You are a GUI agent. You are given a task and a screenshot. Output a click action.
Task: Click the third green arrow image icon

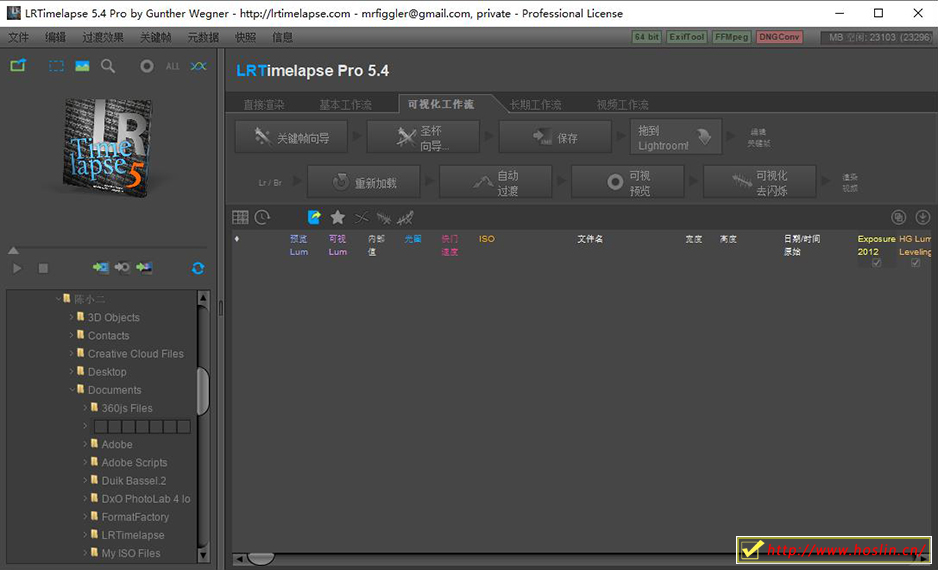tap(144, 267)
